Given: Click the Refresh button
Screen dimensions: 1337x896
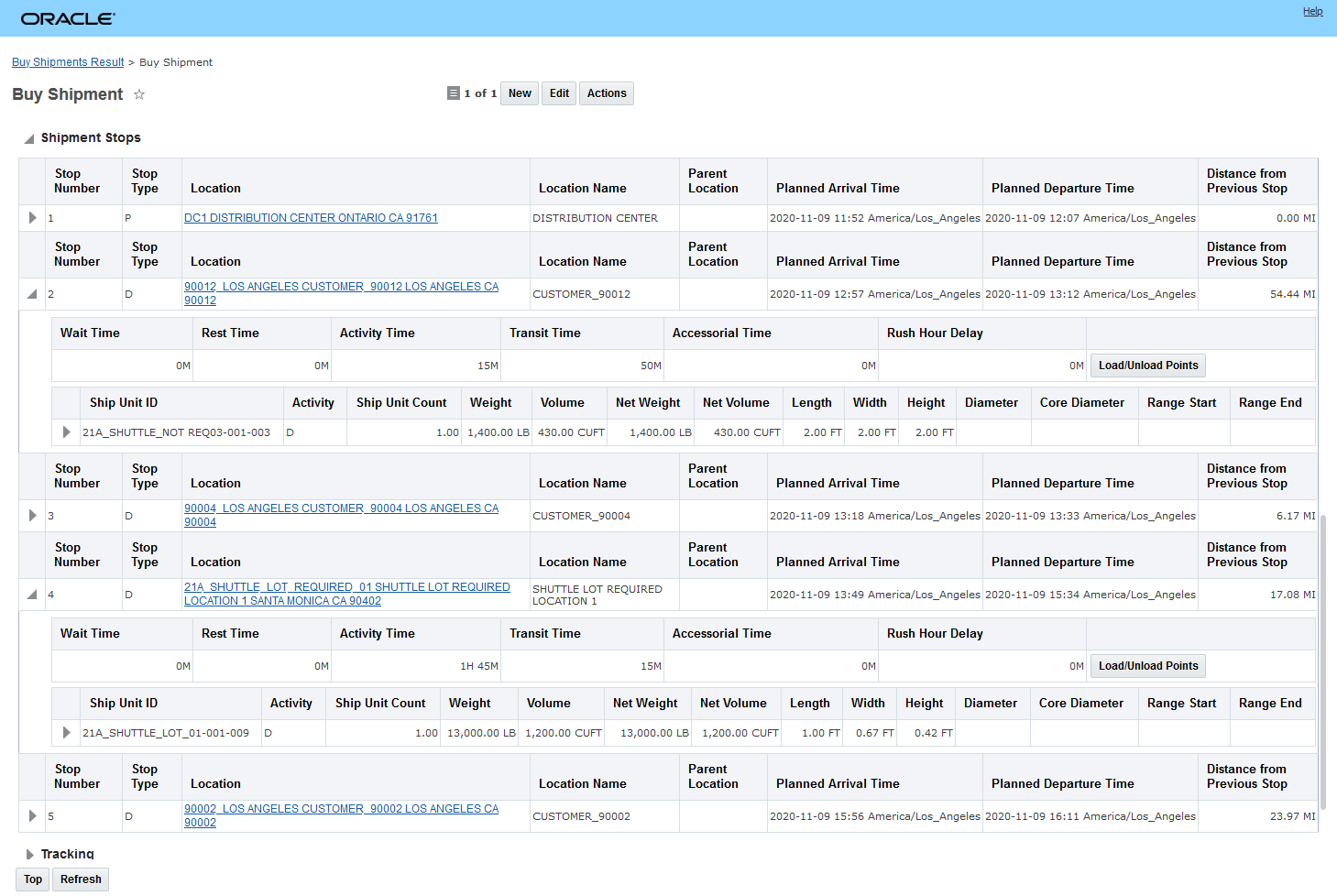Looking at the screenshot, I should coord(81,880).
